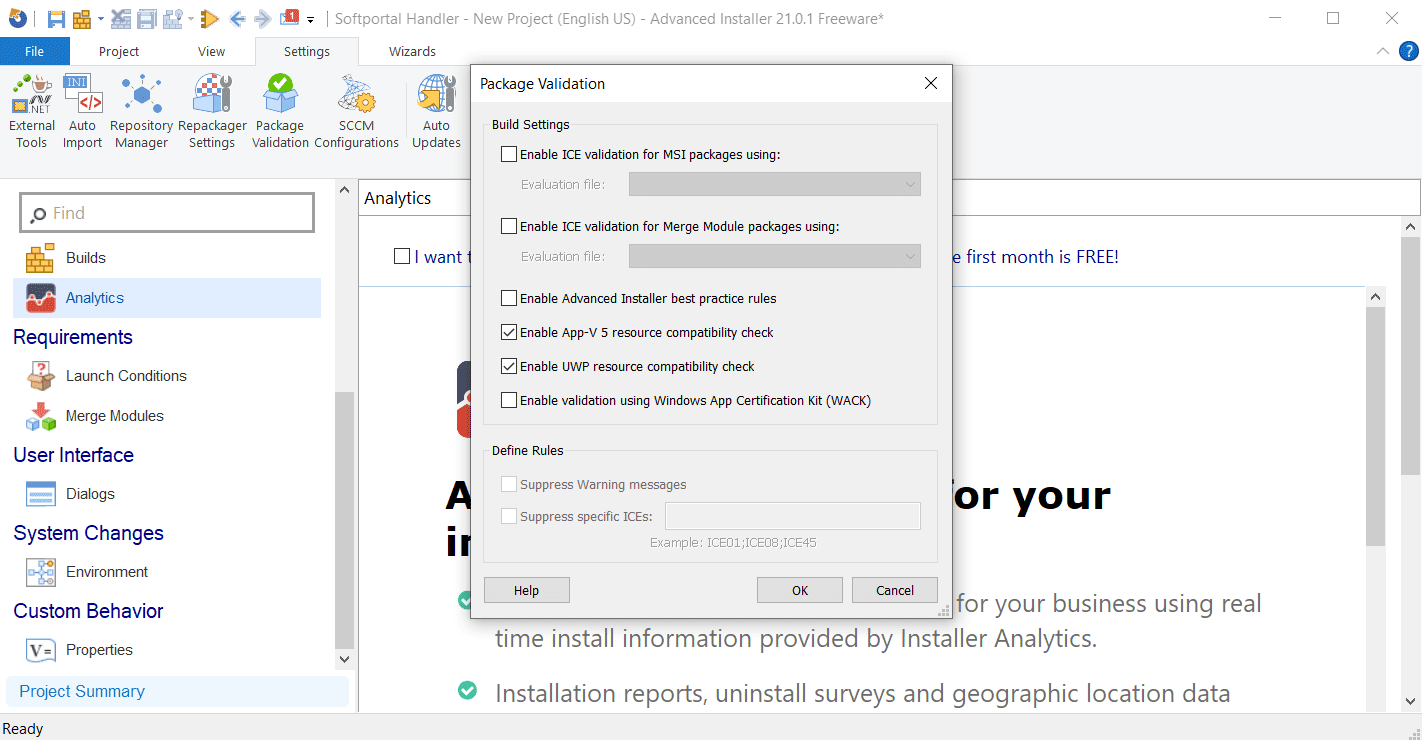Click the Advanced Installer application logo icon
1422x740 pixels.
click(17, 18)
